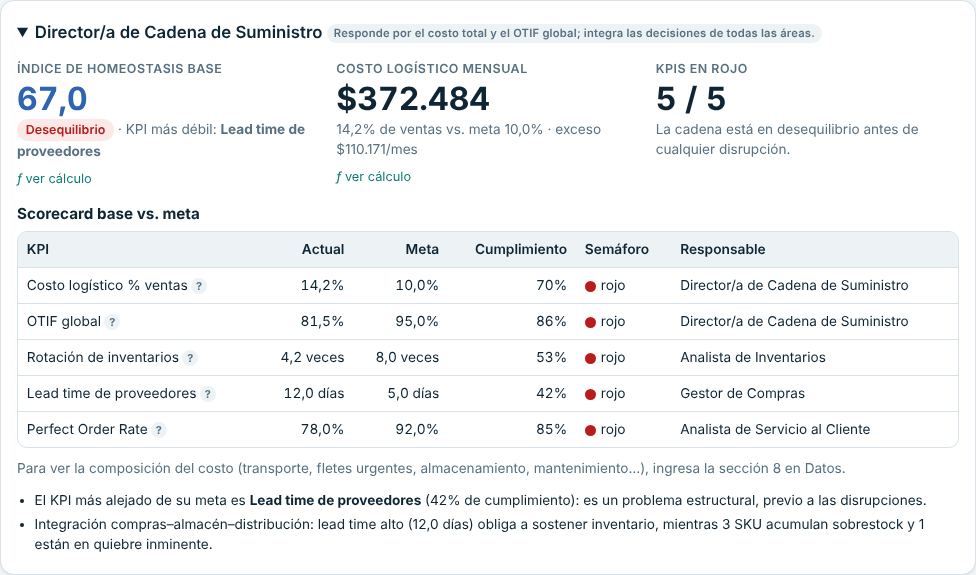Viewport: 976px width, 575px height.
Task: Collapse the Director/a de Cadena de Suministro section
Action: [x=22, y=32]
